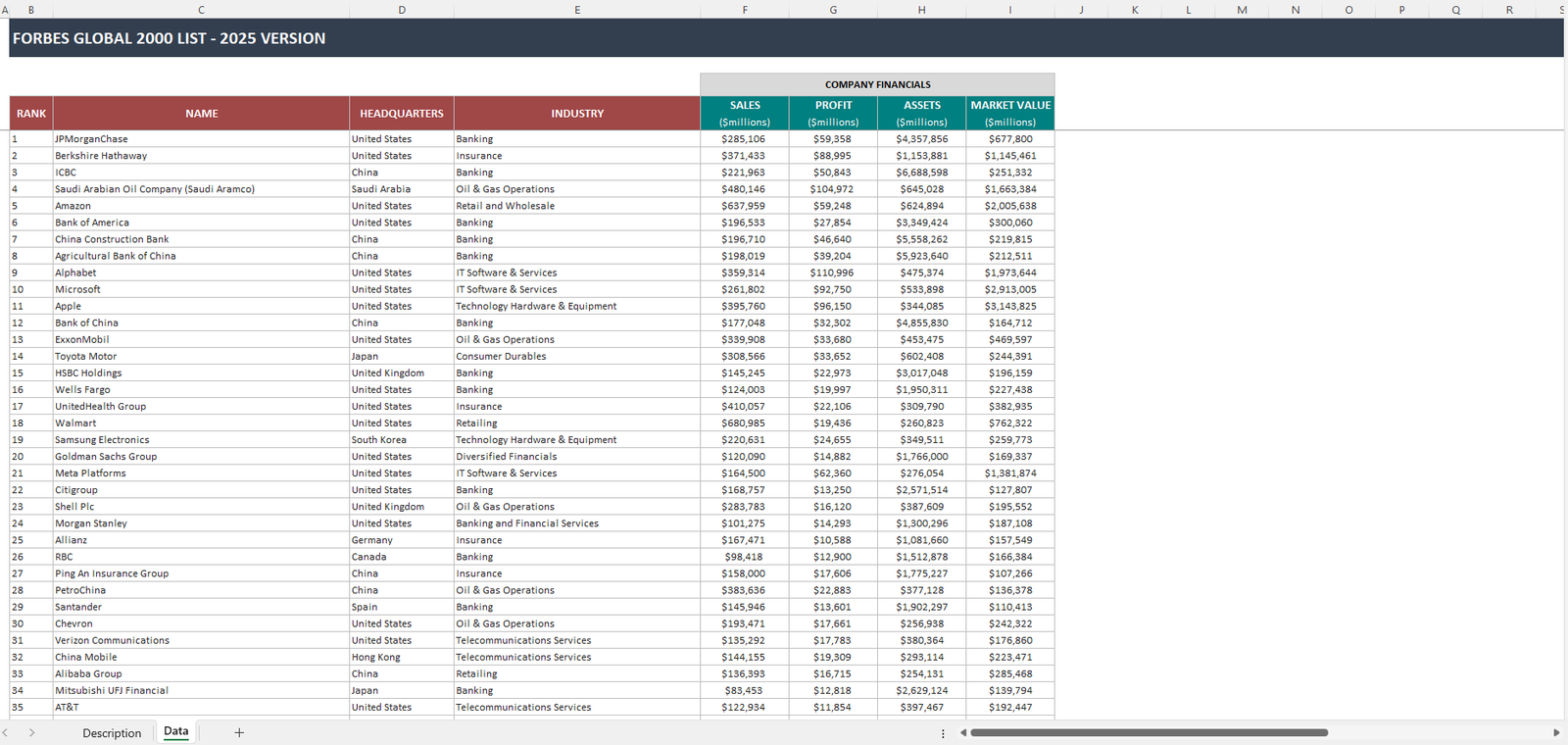Click the horizontal scrollbar thumb
Screen dimensions: 1568x745
click(1149, 732)
